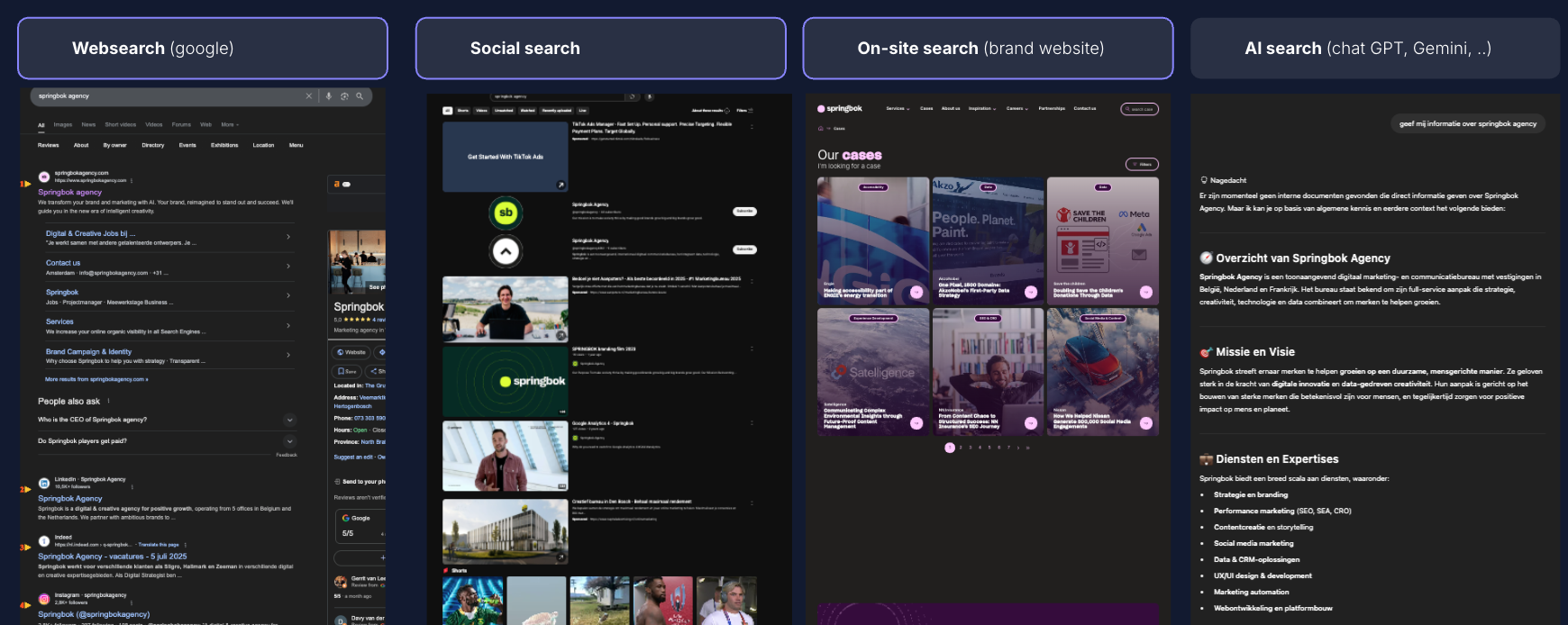Click the microphone beside the social search bar
1568x625 pixels.
pyautogui.click(x=649, y=96)
